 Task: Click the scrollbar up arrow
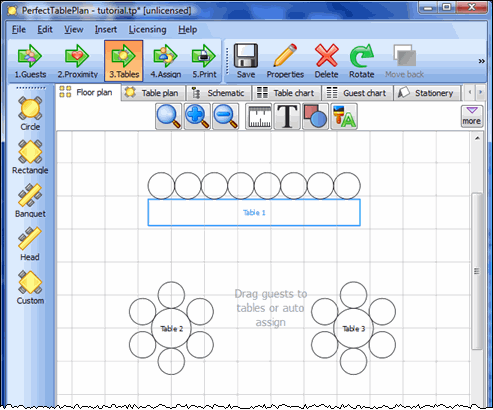[x=477, y=138]
